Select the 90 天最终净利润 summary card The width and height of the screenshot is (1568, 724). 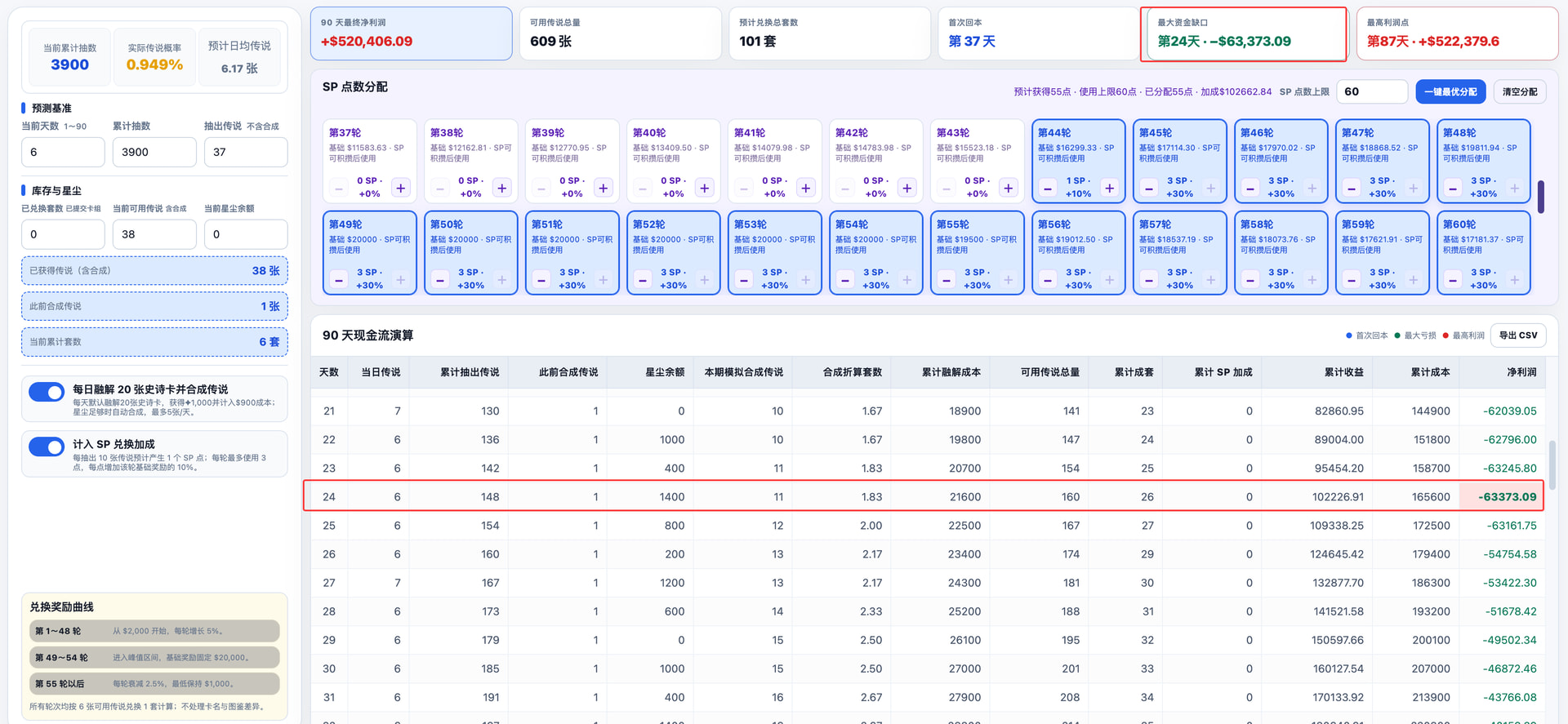click(x=412, y=33)
